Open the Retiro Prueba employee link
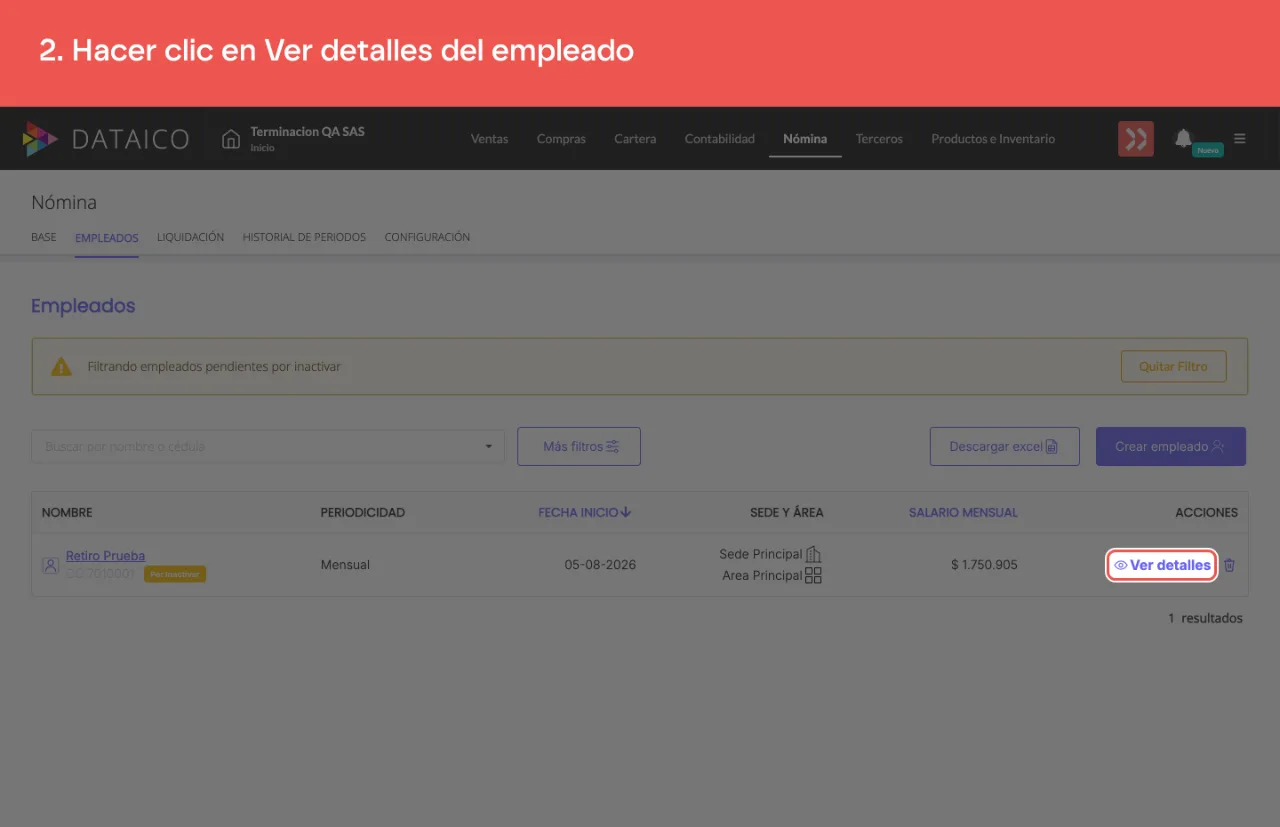Image resolution: width=1280 pixels, height=827 pixels. (105, 556)
